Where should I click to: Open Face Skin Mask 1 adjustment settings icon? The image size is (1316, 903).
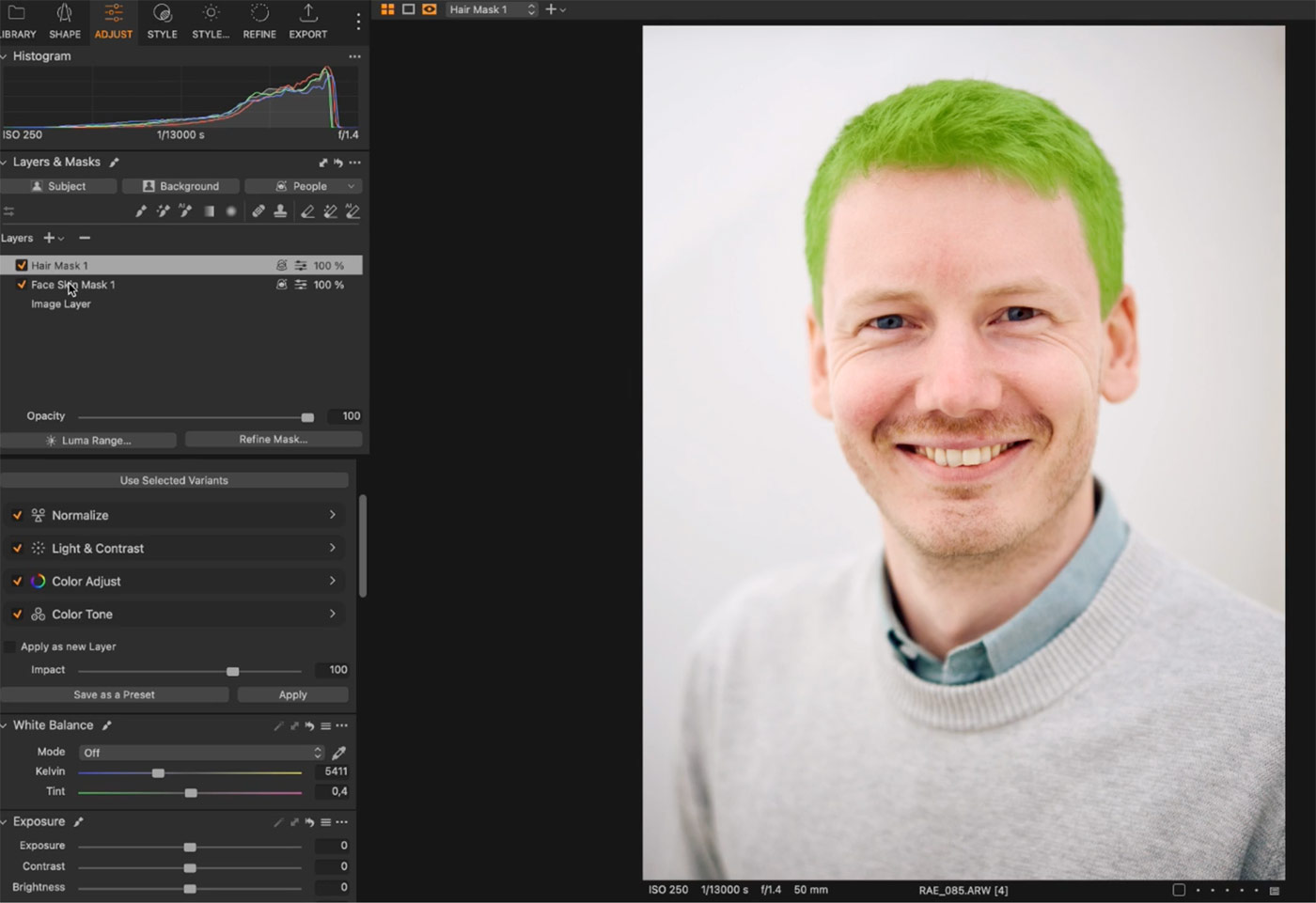301,285
